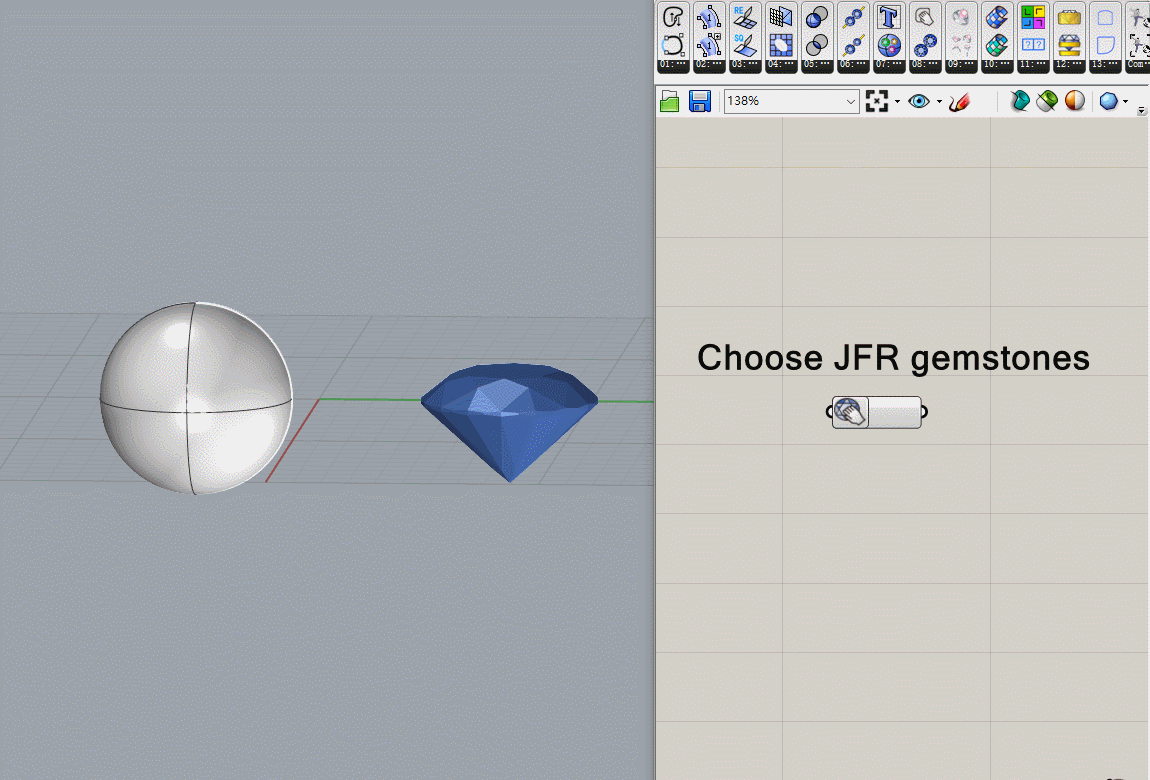Screen dimensions: 1150x780
Task: Select the blue gemstone in the Rhino viewport
Action: pyautogui.click(x=510, y=422)
